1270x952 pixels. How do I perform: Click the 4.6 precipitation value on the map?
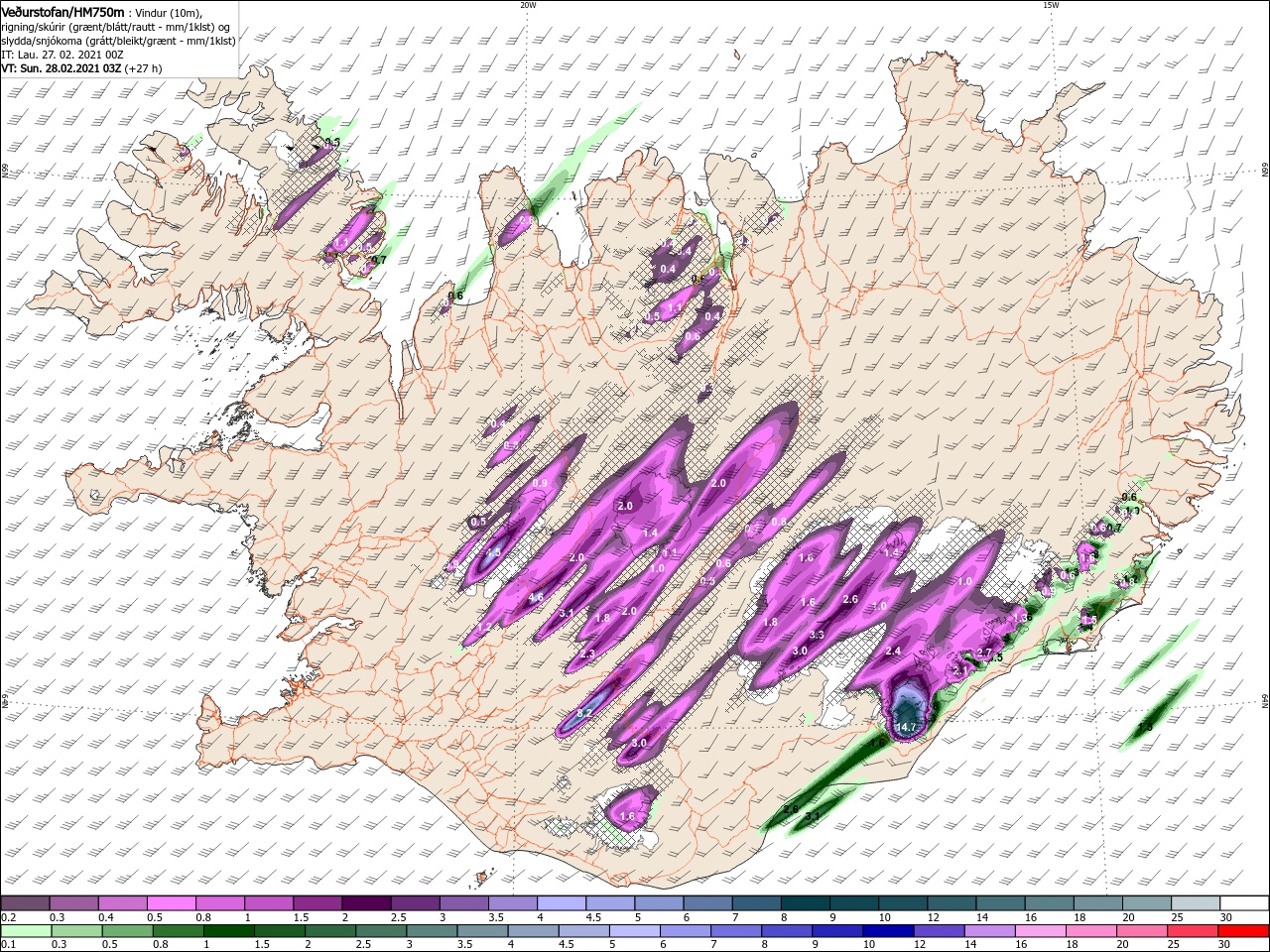point(536,598)
